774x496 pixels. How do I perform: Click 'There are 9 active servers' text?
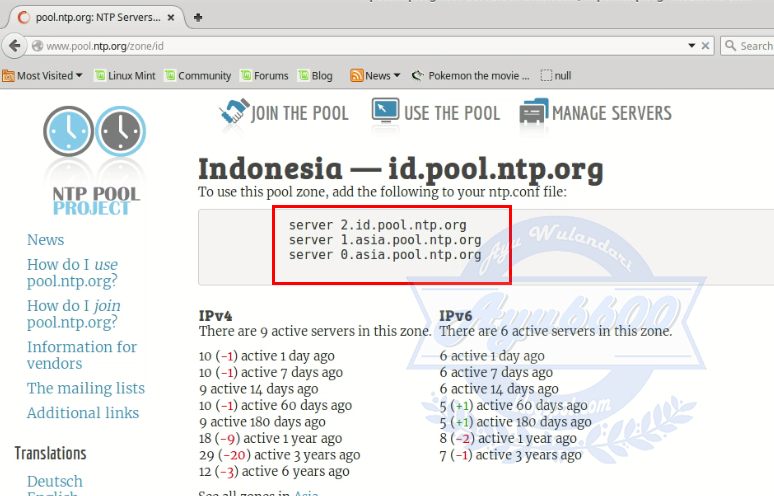pyautogui.click(x=315, y=331)
